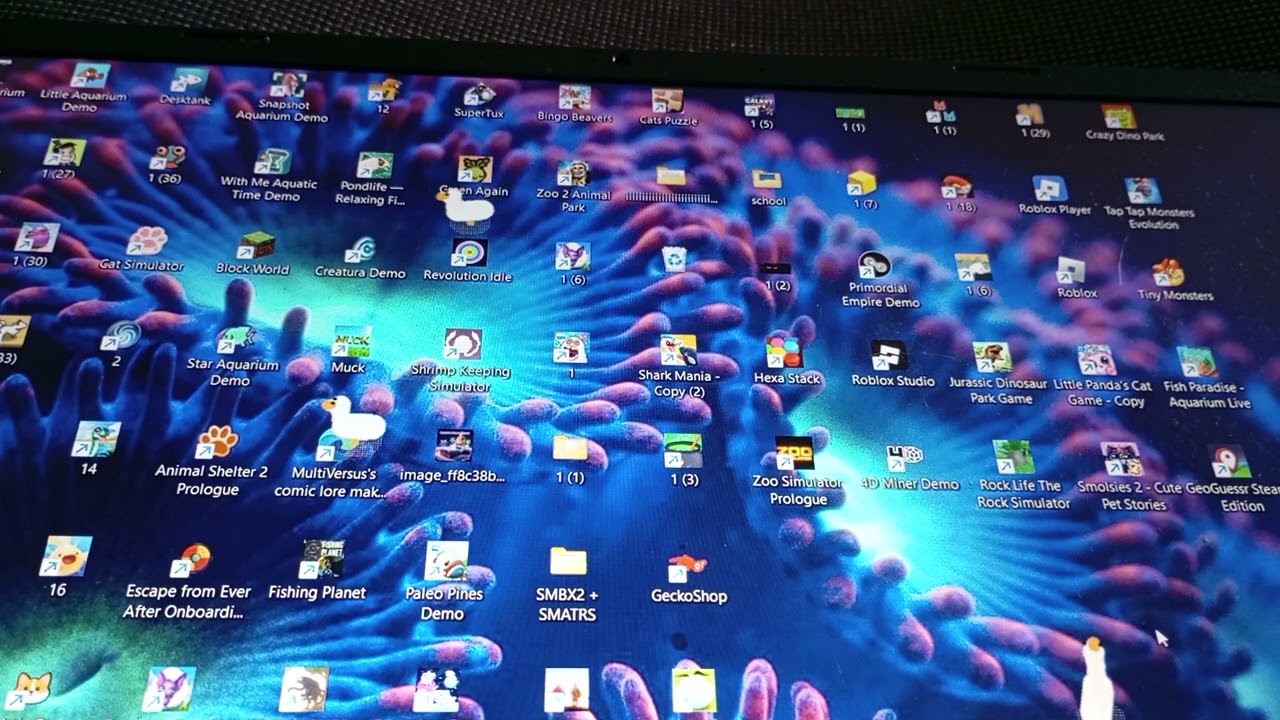Viewport: 1280px width, 720px height.
Task: Open the Little Aquarium Demo shortcut
Action: click(89, 76)
